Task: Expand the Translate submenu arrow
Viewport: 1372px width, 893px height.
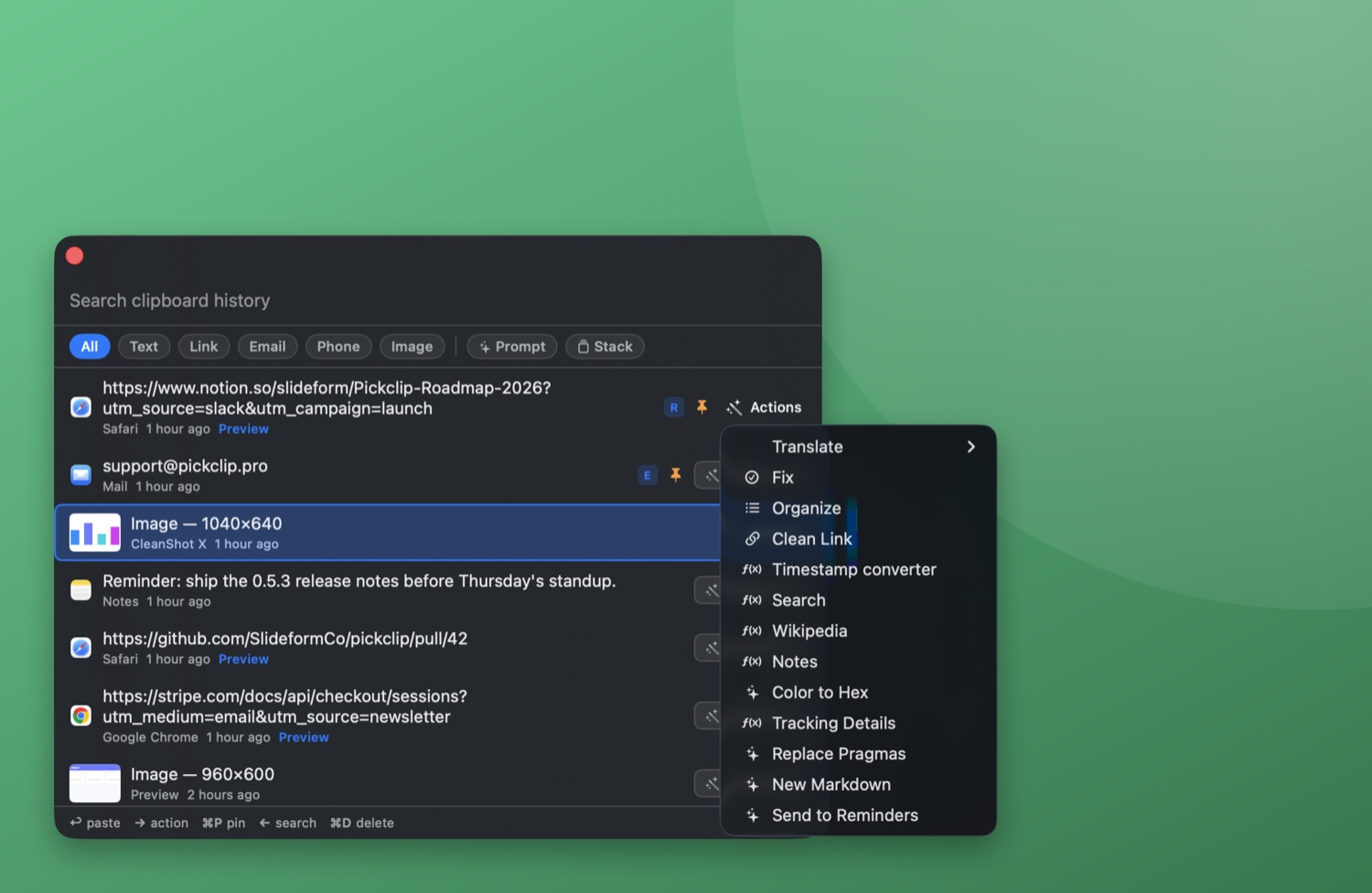Action: pos(971,446)
